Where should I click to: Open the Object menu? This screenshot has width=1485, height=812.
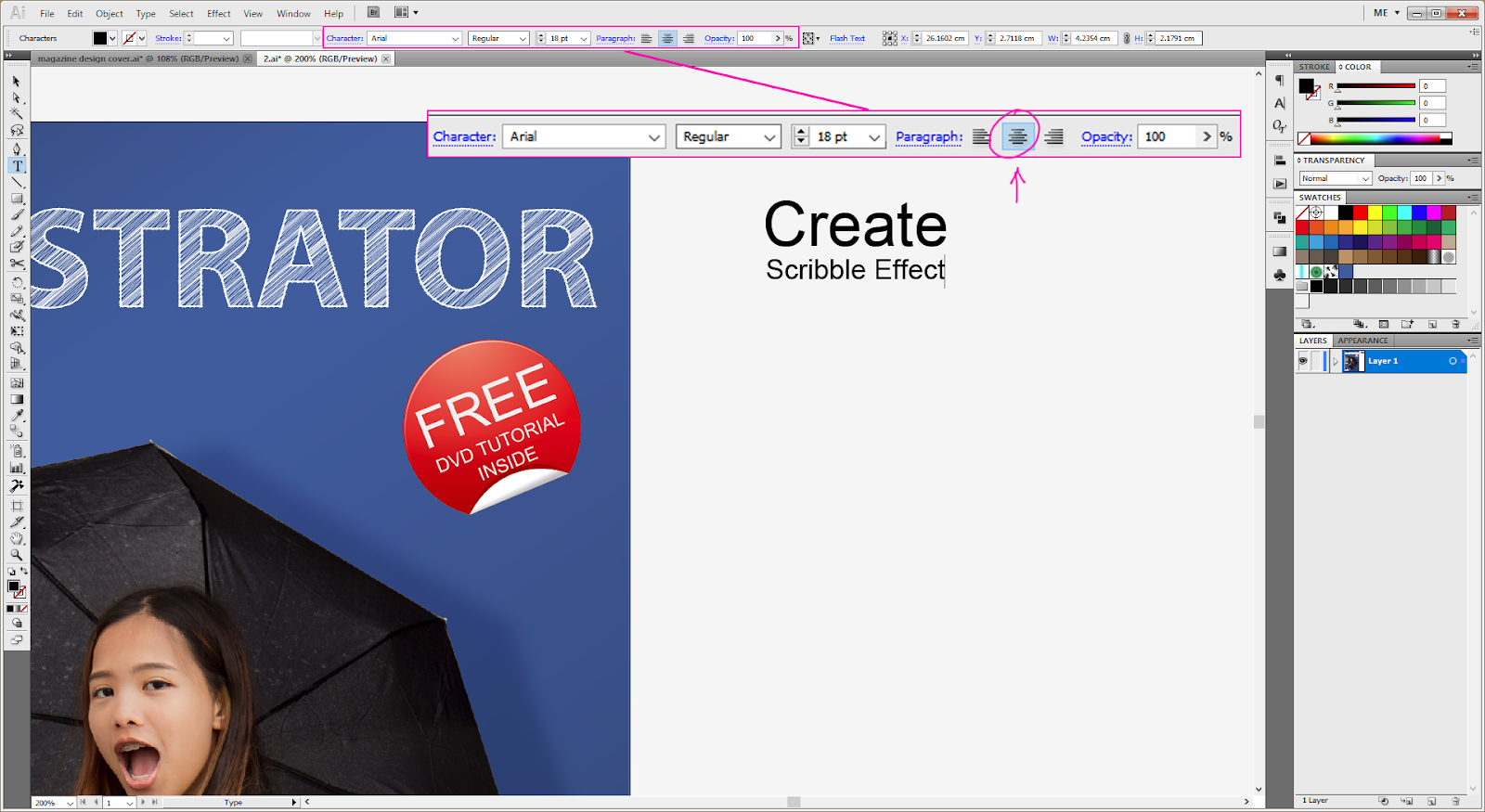pyautogui.click(x=110, y=14)
